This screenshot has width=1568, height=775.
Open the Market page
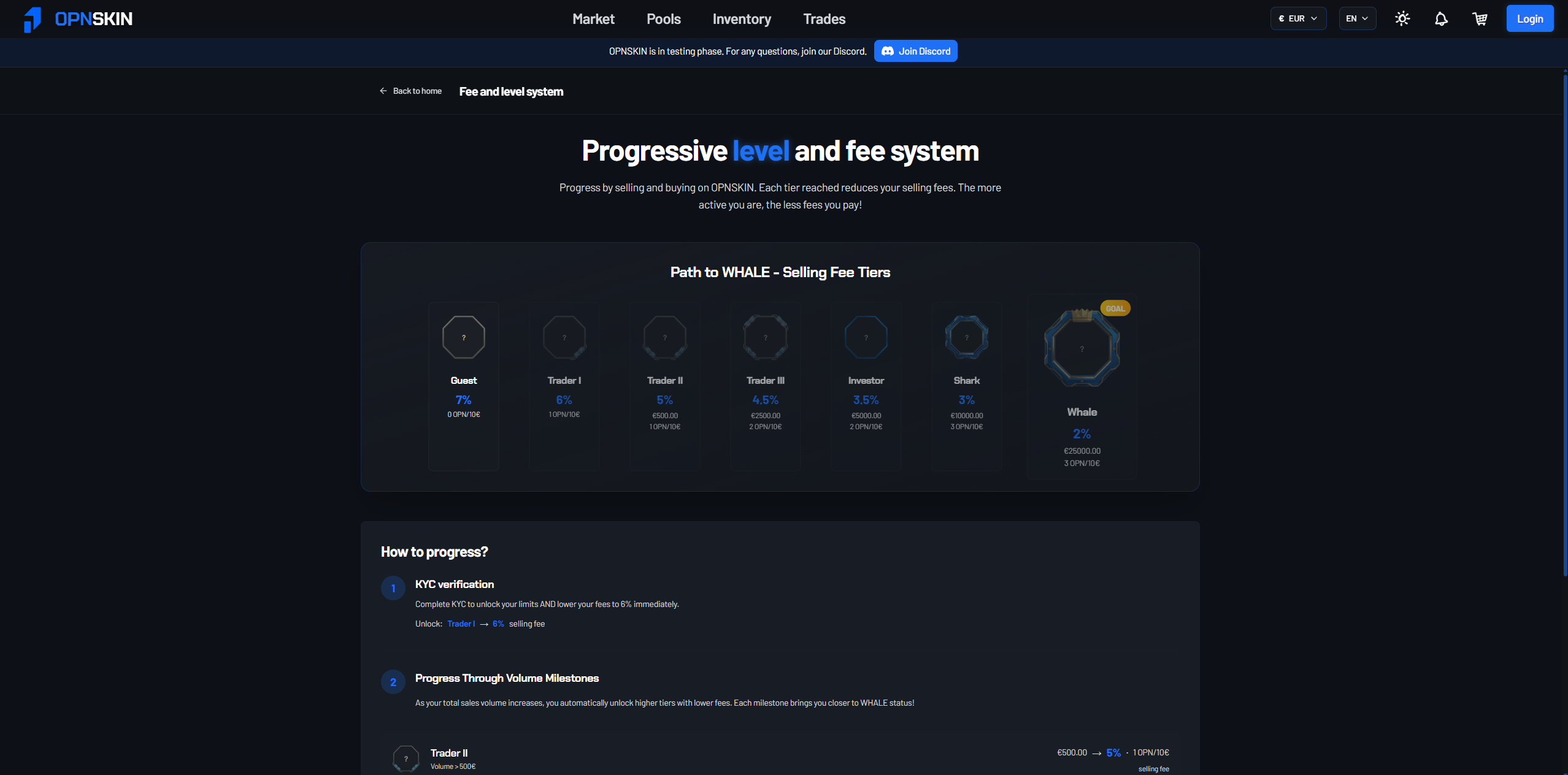tap(593, 19)
